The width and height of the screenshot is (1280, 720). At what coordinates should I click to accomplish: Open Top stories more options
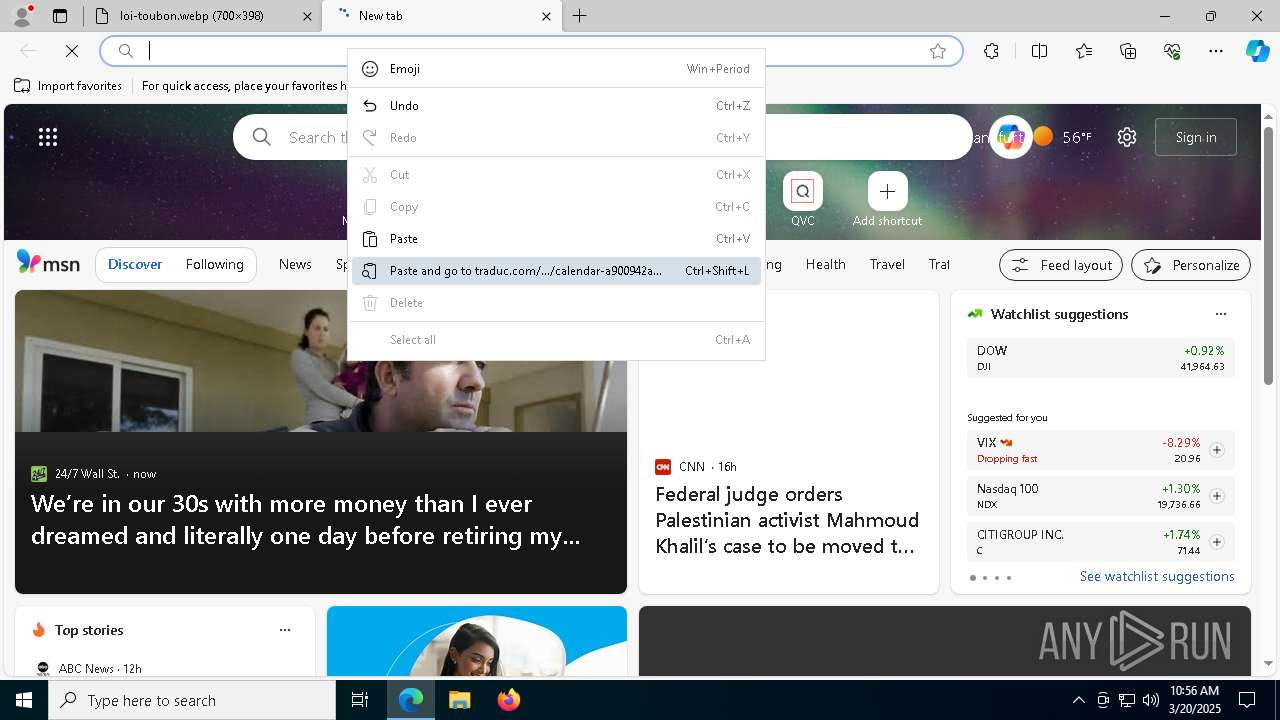coord(285,630)
